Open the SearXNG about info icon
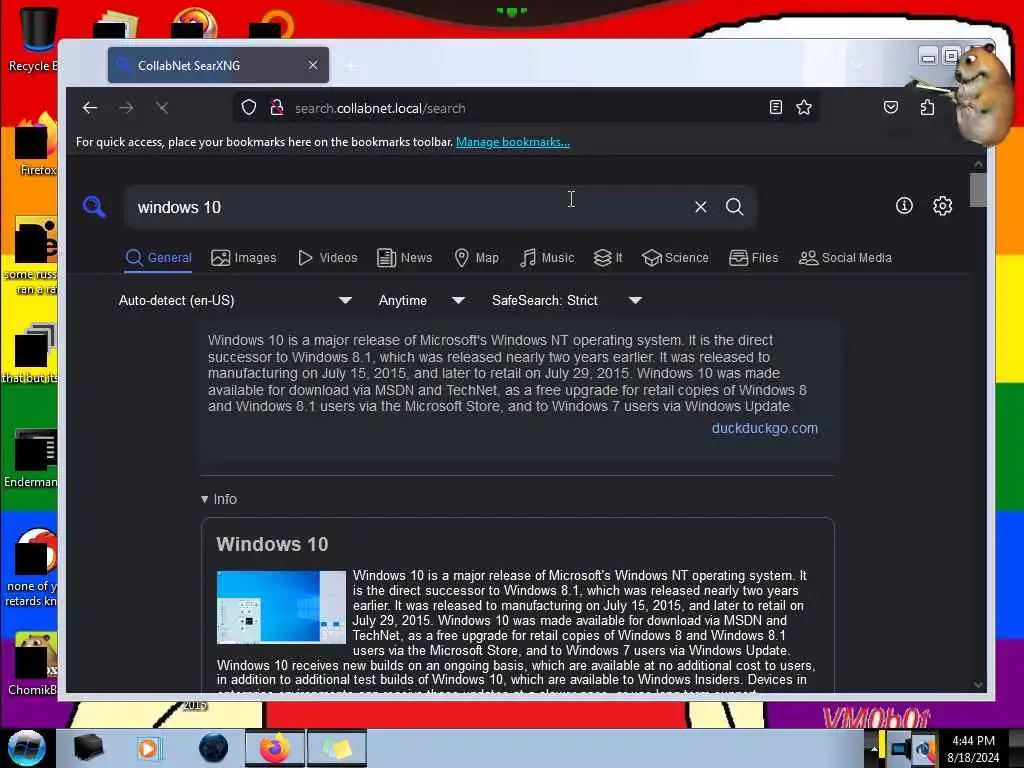1024x768 pixels. coord(904,206)
